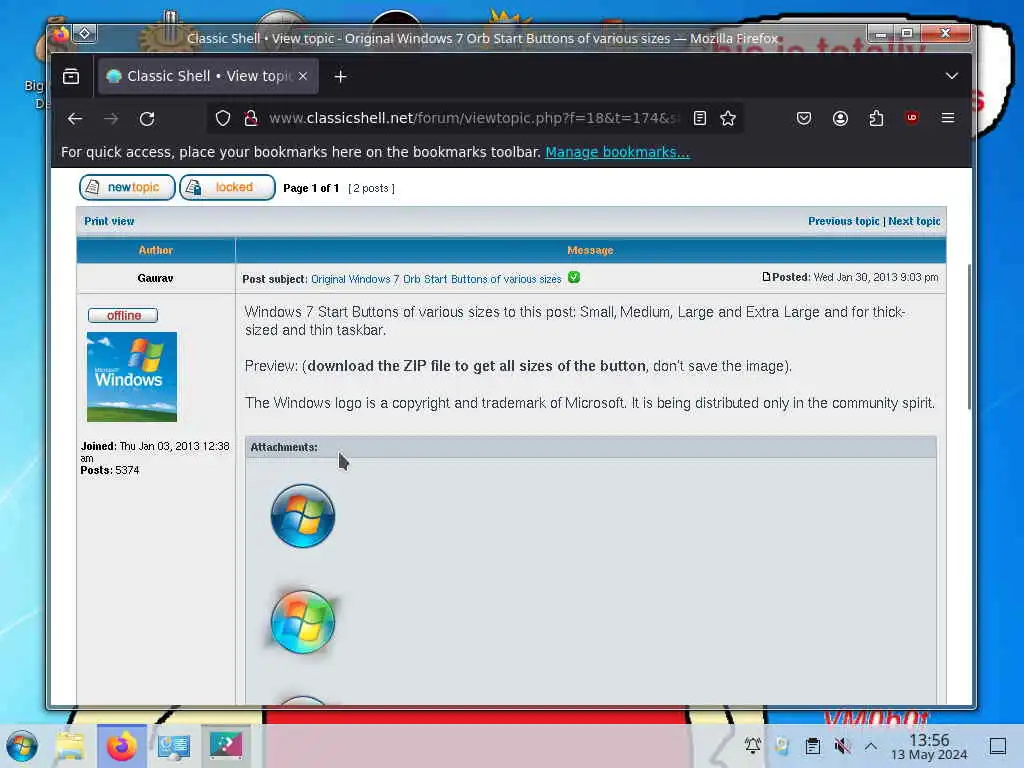The image size is (1024, 768).
Task: Open post subject Original Windows 7 Orb link
Action: [x=436, y=279]
